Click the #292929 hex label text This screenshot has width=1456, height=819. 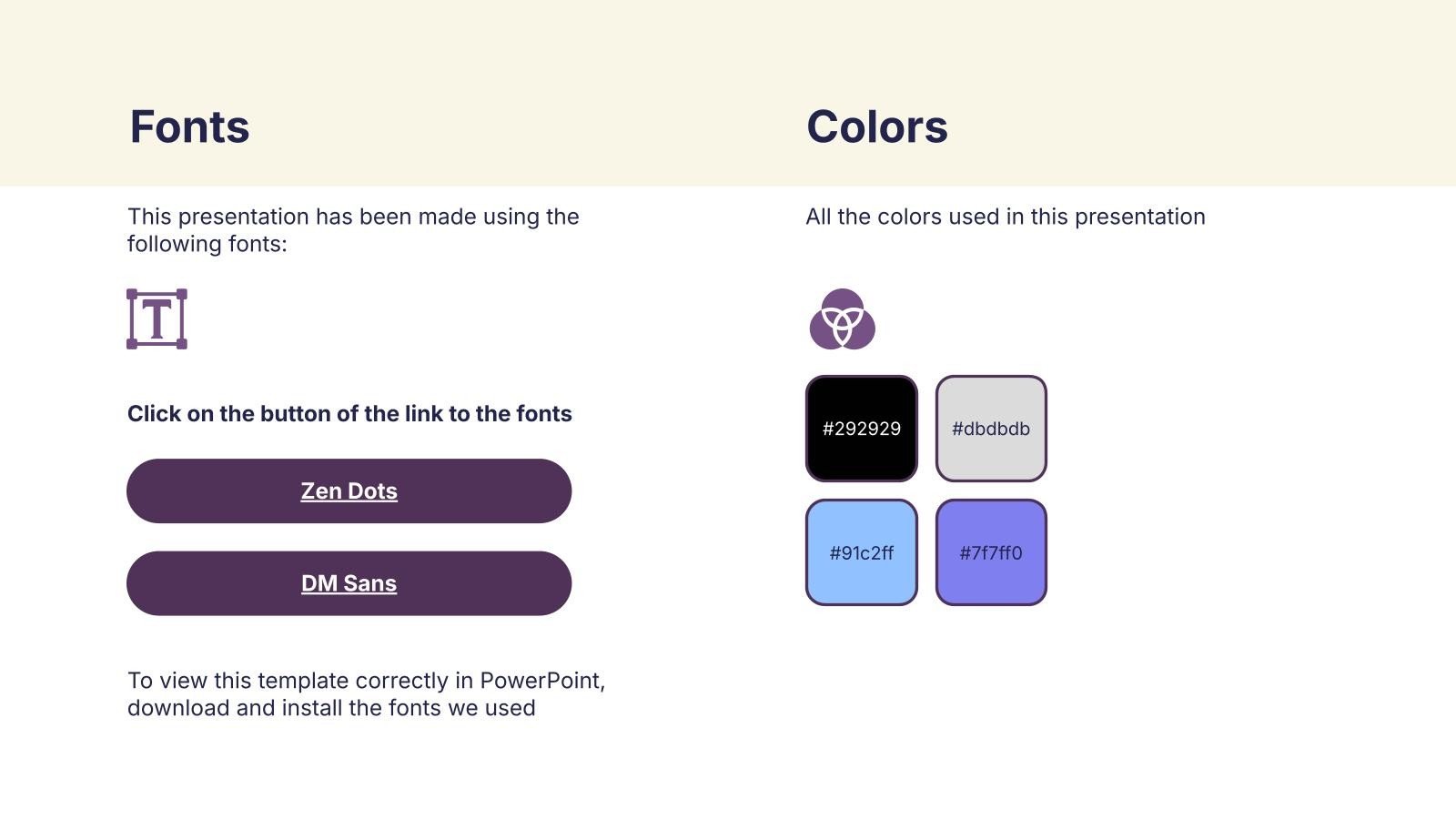[861, 429]
